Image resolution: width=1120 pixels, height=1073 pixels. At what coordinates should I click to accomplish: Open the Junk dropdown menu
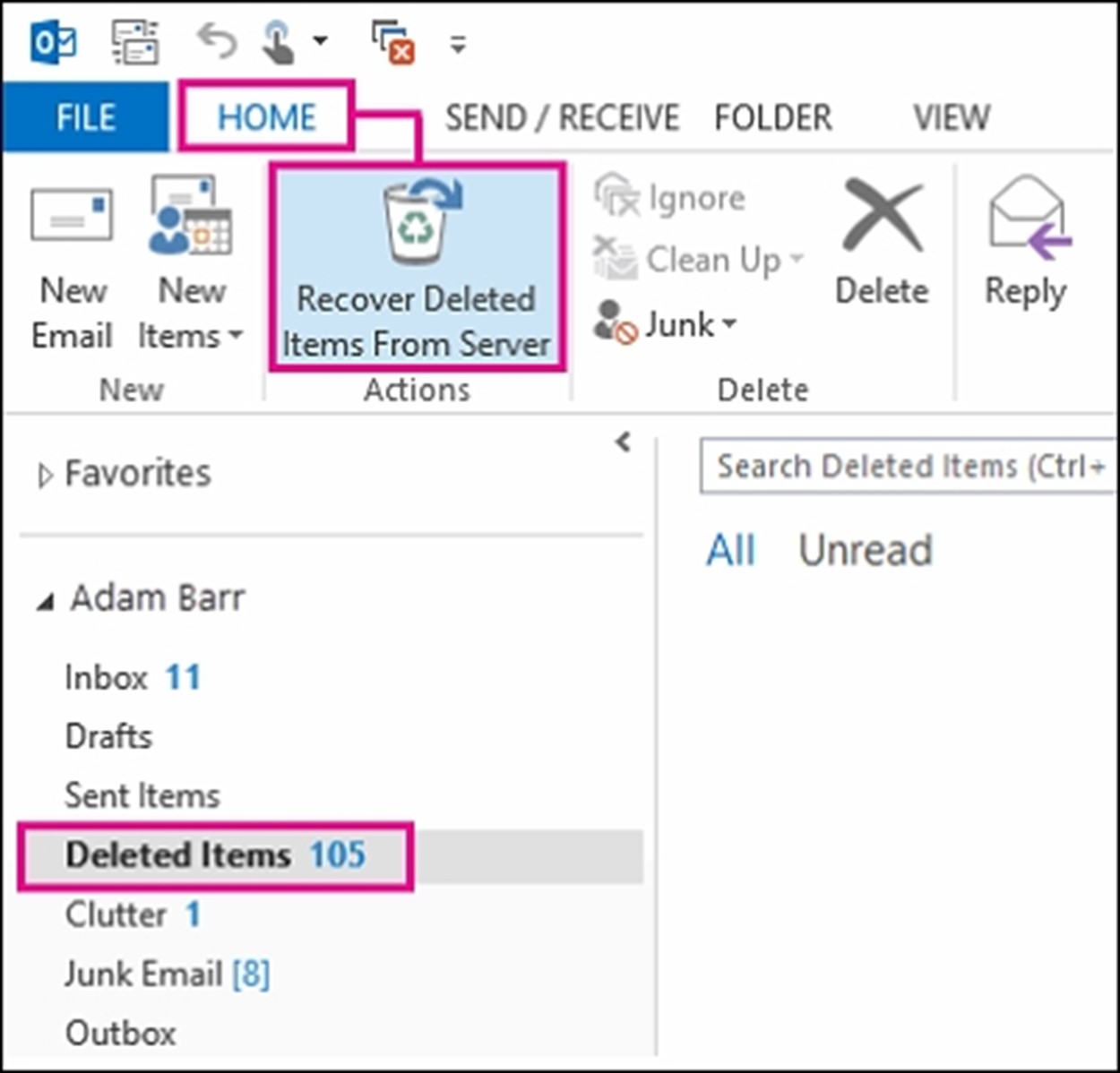click(665, 322)
